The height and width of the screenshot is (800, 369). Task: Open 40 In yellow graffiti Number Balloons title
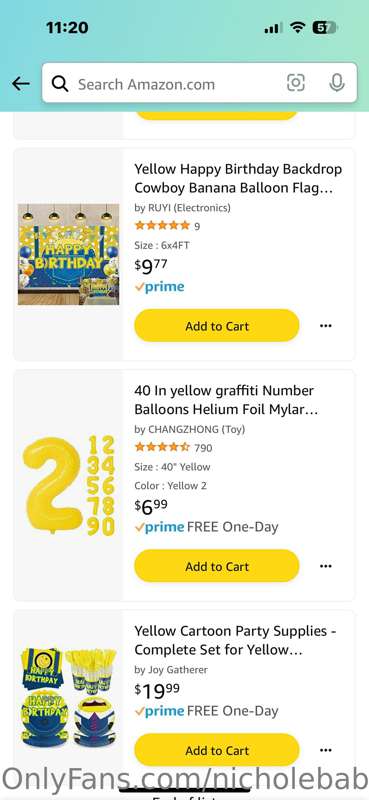[x=226, y=400]
